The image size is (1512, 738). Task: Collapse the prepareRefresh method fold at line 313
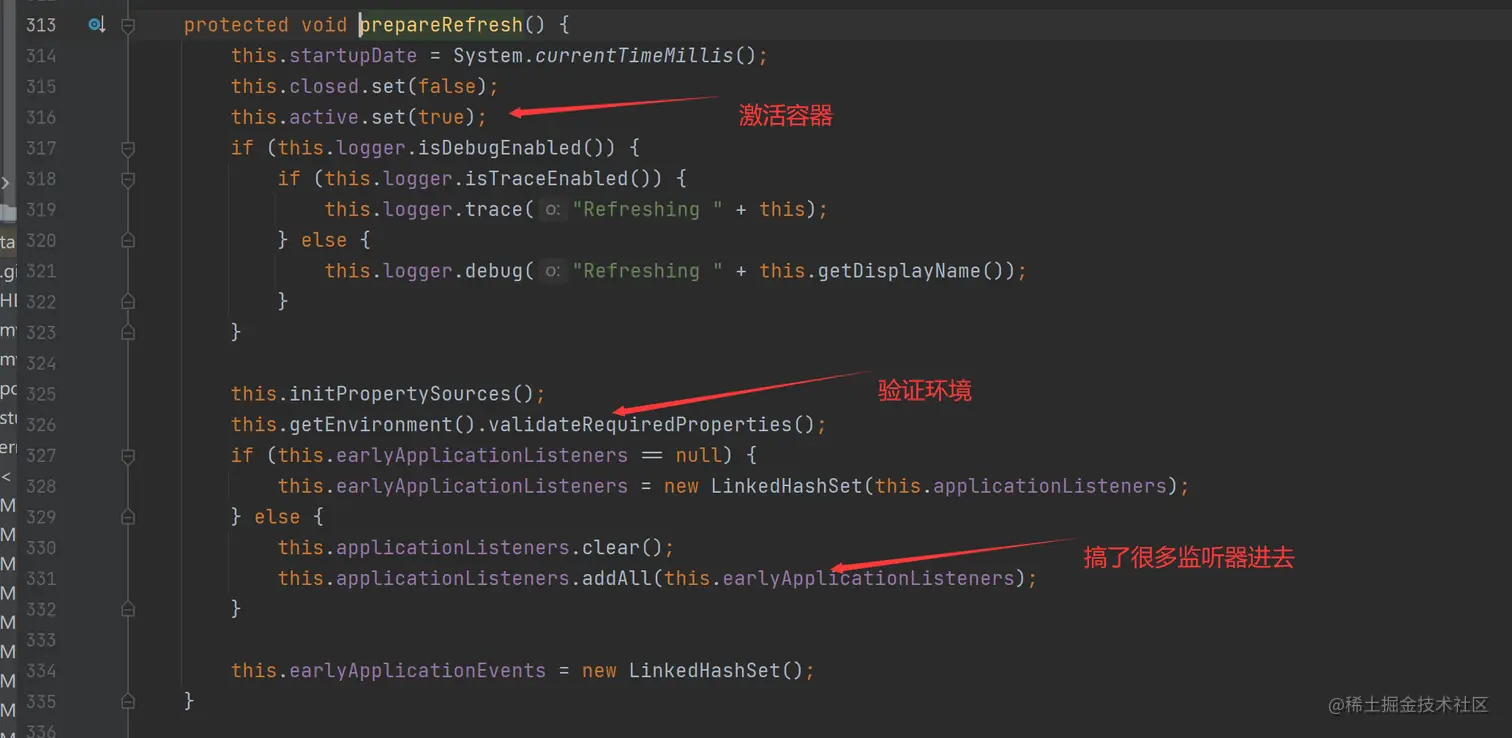click(x=128, y=25)
